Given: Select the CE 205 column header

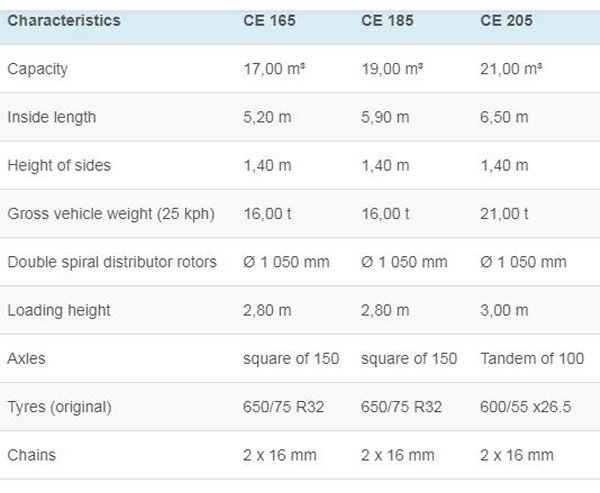Looking at the screenshot, I should tap(508, 20).
